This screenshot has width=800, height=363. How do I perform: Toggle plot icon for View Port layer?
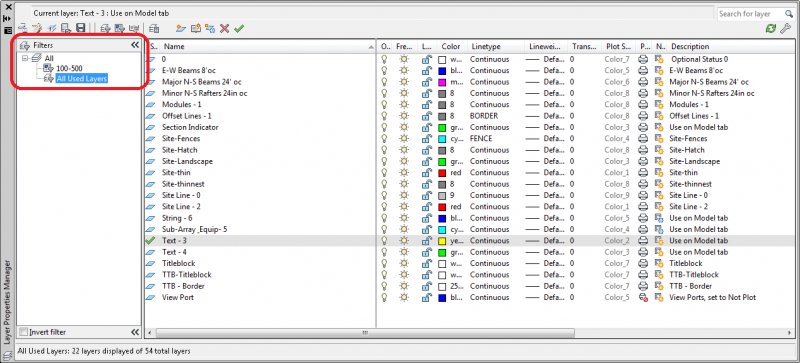[x=643, y=297]
